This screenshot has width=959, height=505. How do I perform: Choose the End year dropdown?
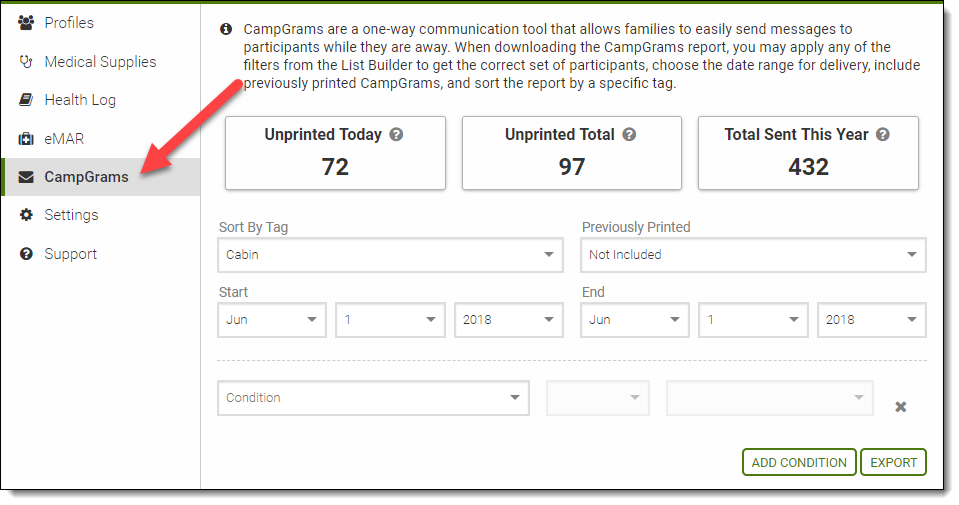(872, 320)
